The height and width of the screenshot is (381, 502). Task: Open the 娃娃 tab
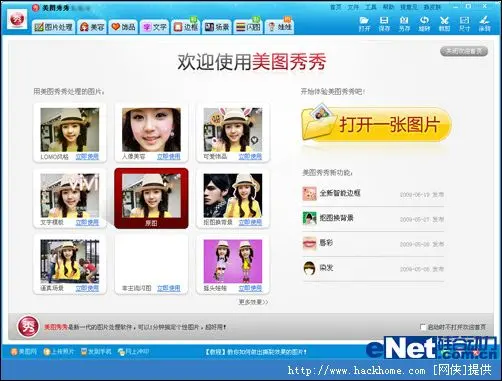click(x=279, y=27)
